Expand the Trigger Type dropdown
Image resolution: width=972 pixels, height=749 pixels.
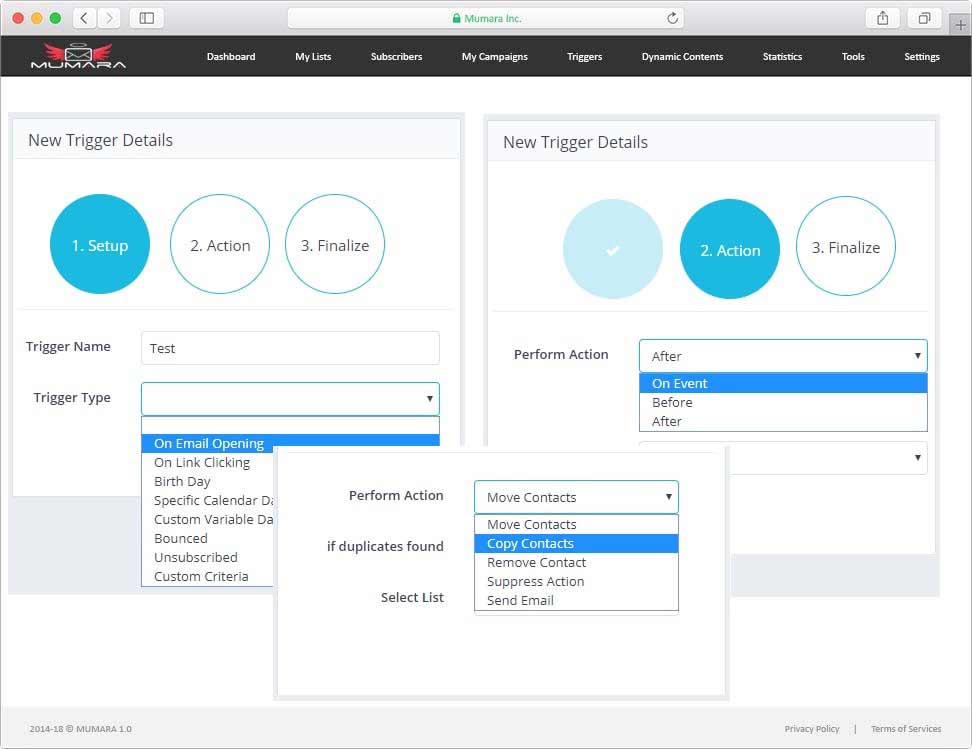290,398
